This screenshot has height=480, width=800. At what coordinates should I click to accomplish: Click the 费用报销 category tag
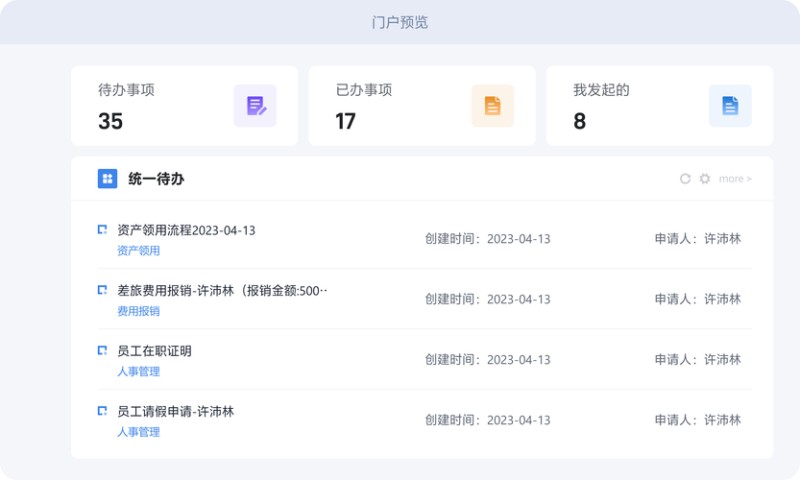[138, 311]
